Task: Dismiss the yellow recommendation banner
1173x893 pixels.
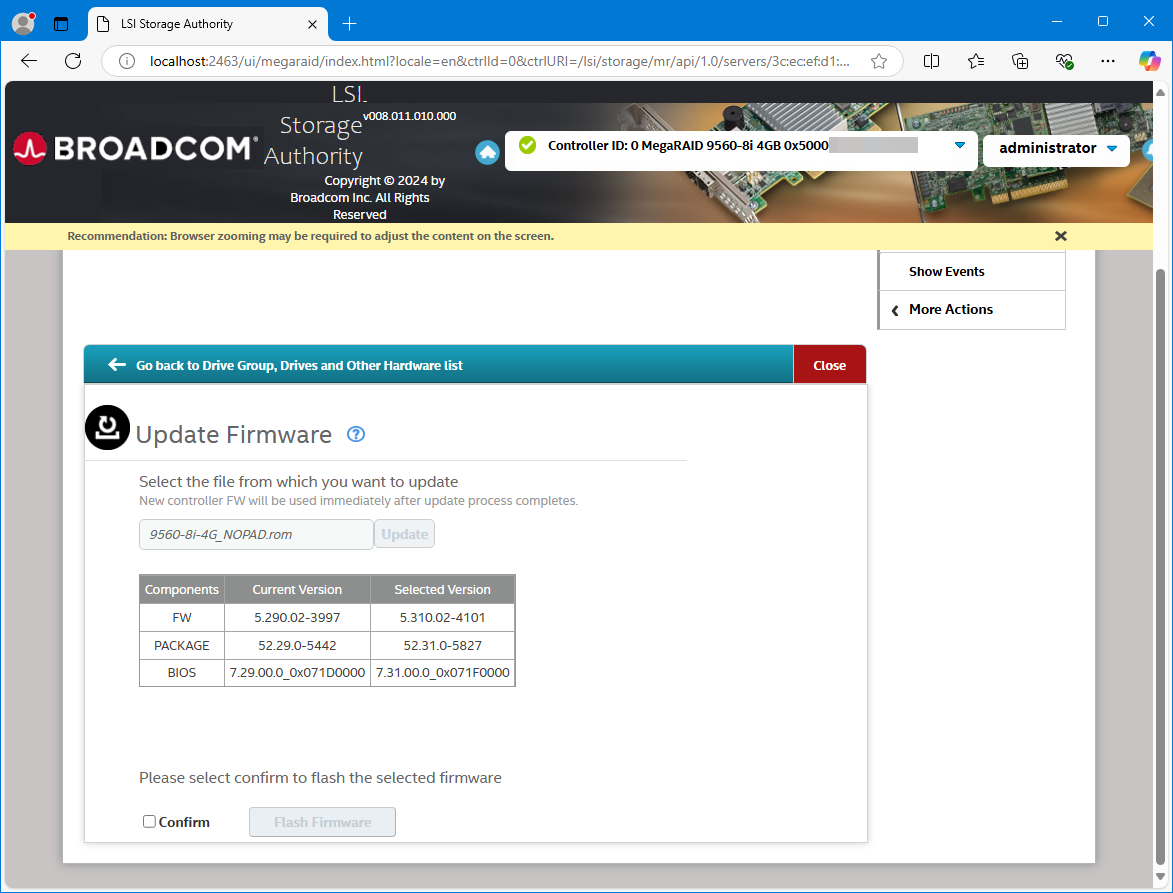Action: coord(1060,236)
